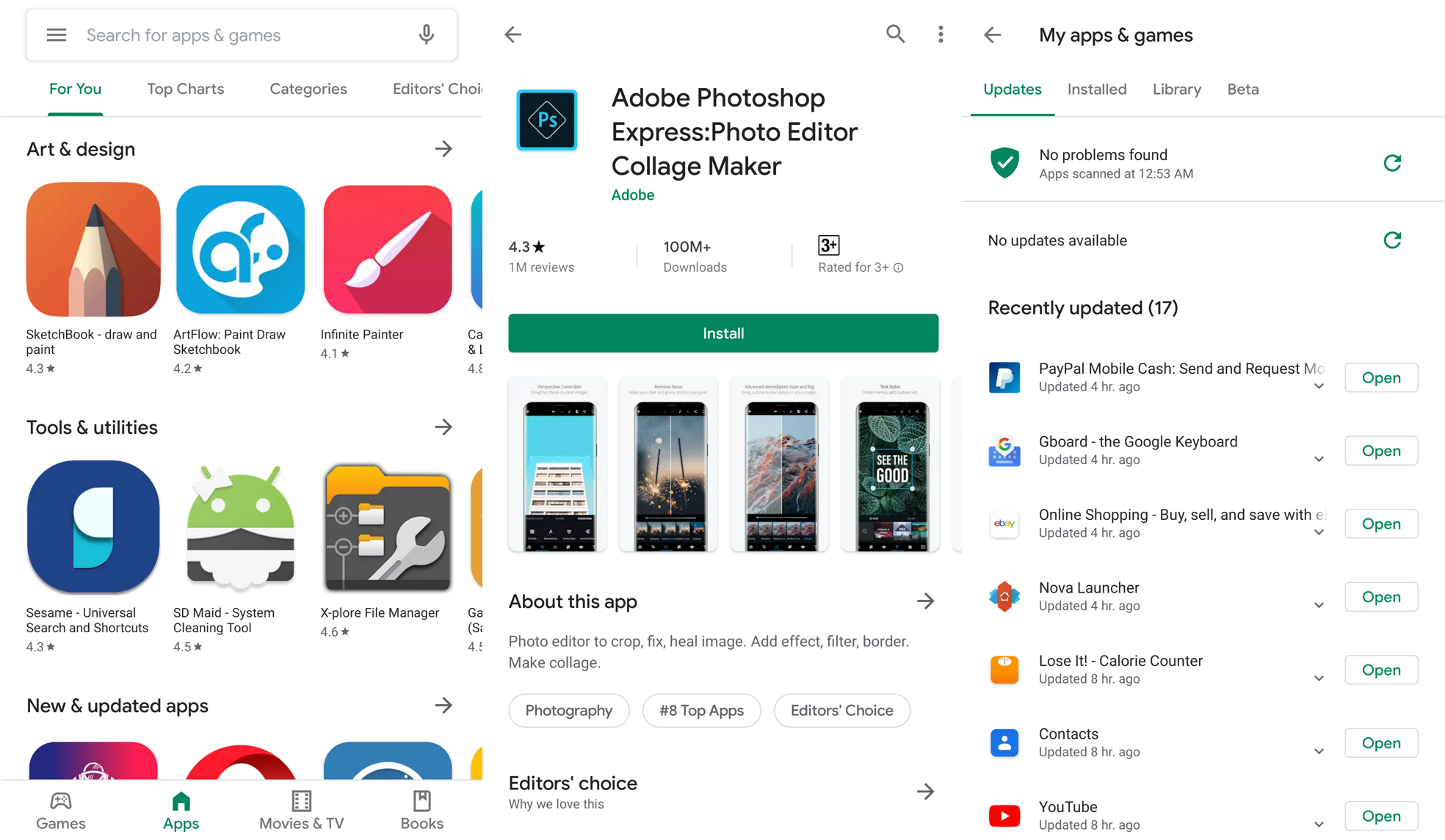Open the New & updated apps arrow
Screen dimensions: 1445x840
[443, 706]
